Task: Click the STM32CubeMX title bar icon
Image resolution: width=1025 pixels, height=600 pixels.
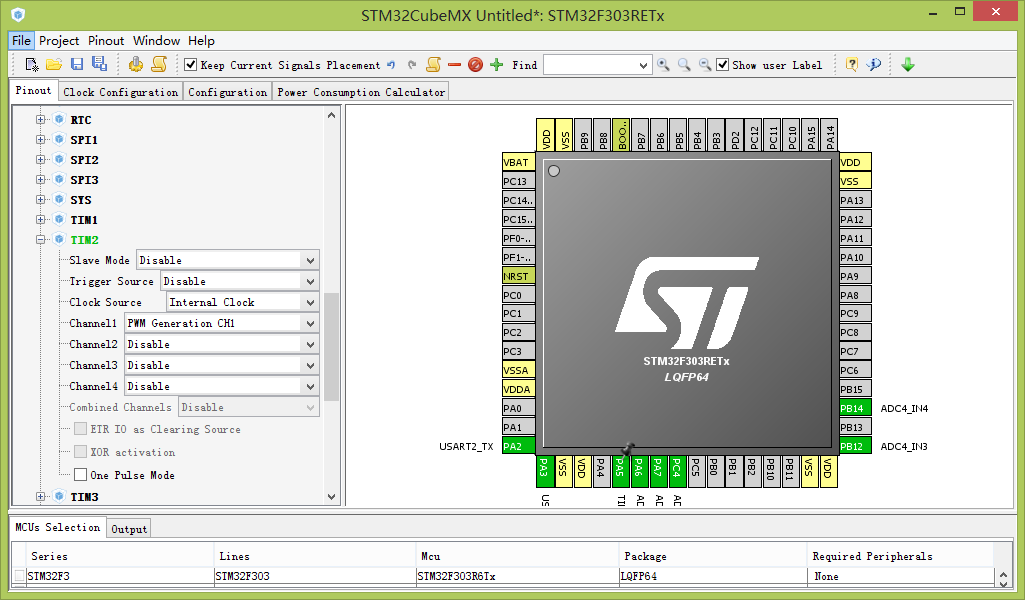Action: 18,14
